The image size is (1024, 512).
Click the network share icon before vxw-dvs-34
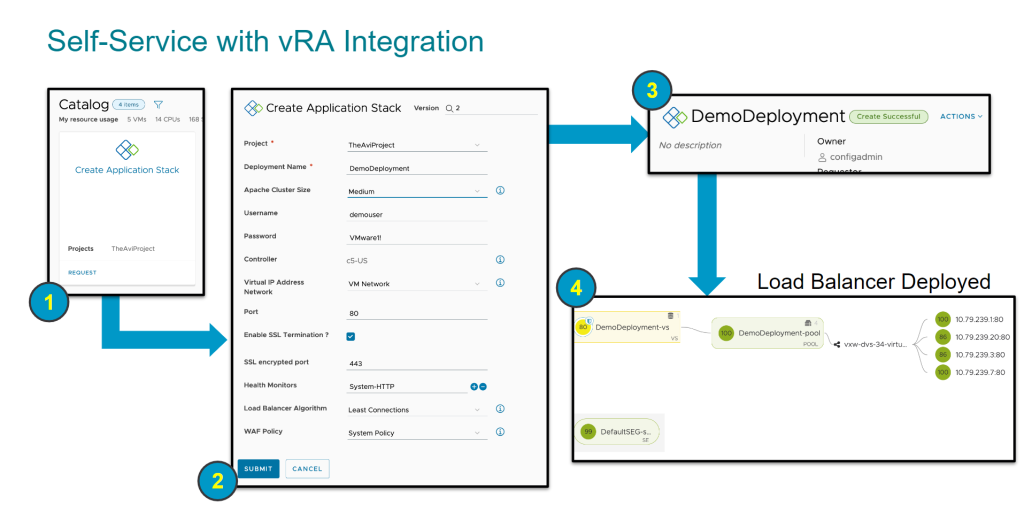coord(837,344)
